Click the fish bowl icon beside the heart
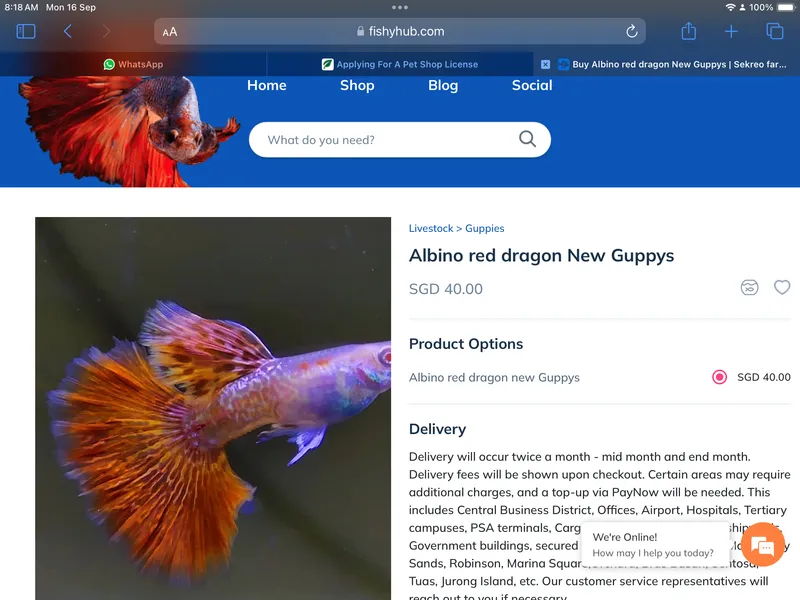Screen dimensions: 800x600 749,287
